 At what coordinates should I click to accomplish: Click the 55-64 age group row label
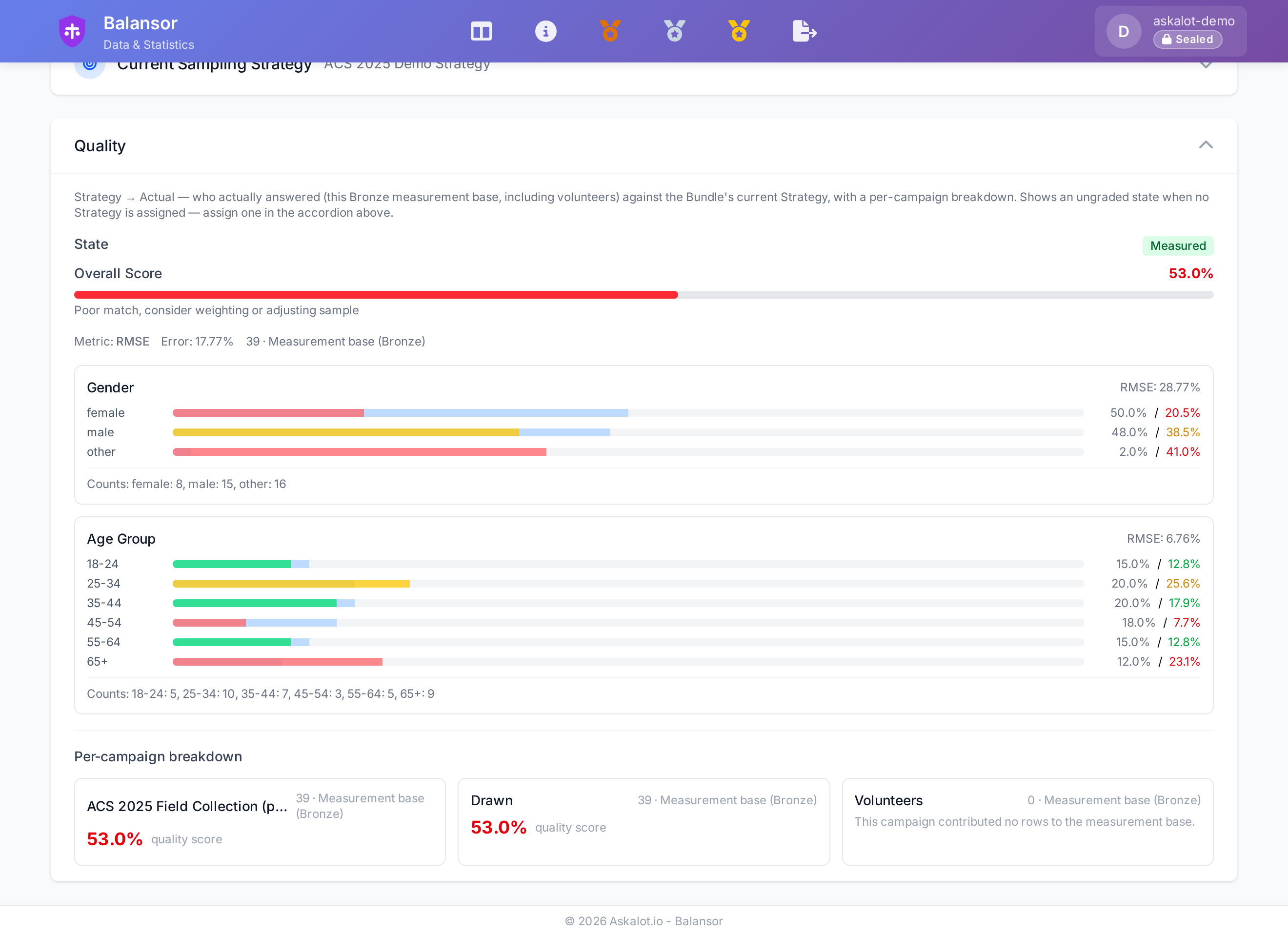coord(103,642)
